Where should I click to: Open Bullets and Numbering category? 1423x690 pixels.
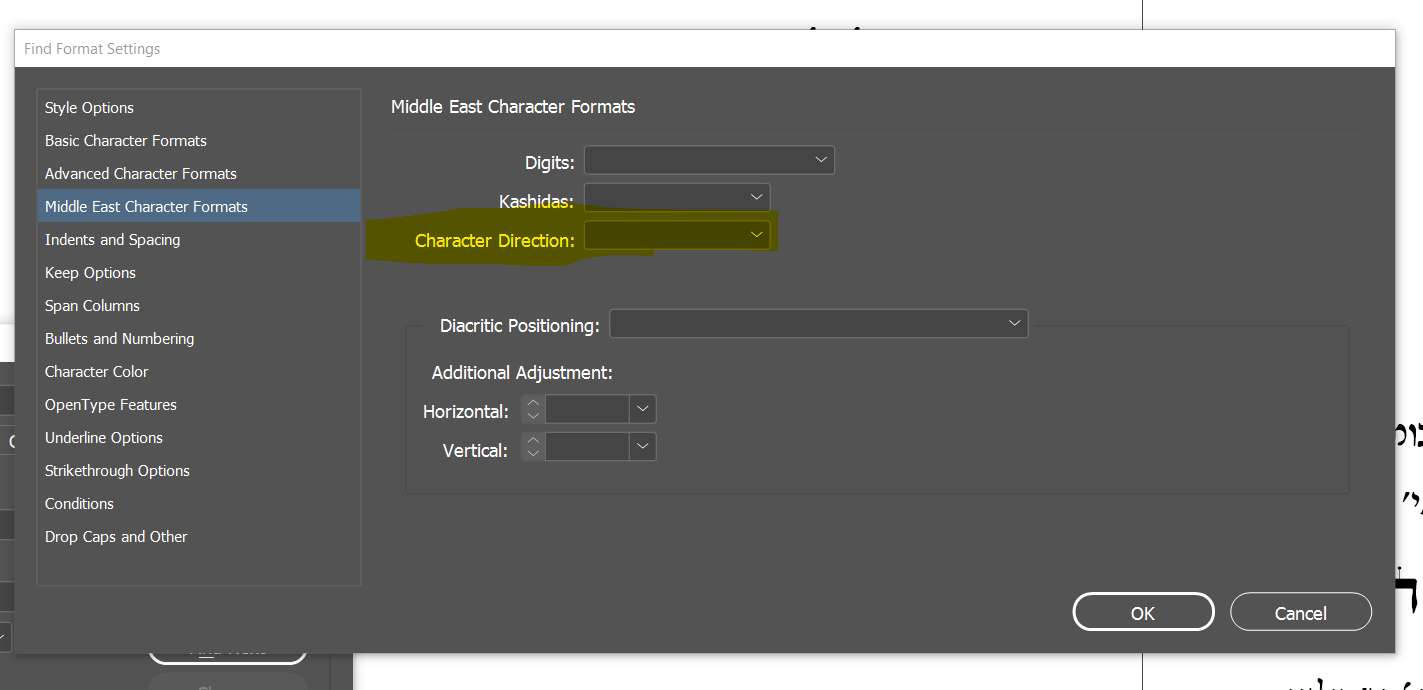[x=120, y=339]
